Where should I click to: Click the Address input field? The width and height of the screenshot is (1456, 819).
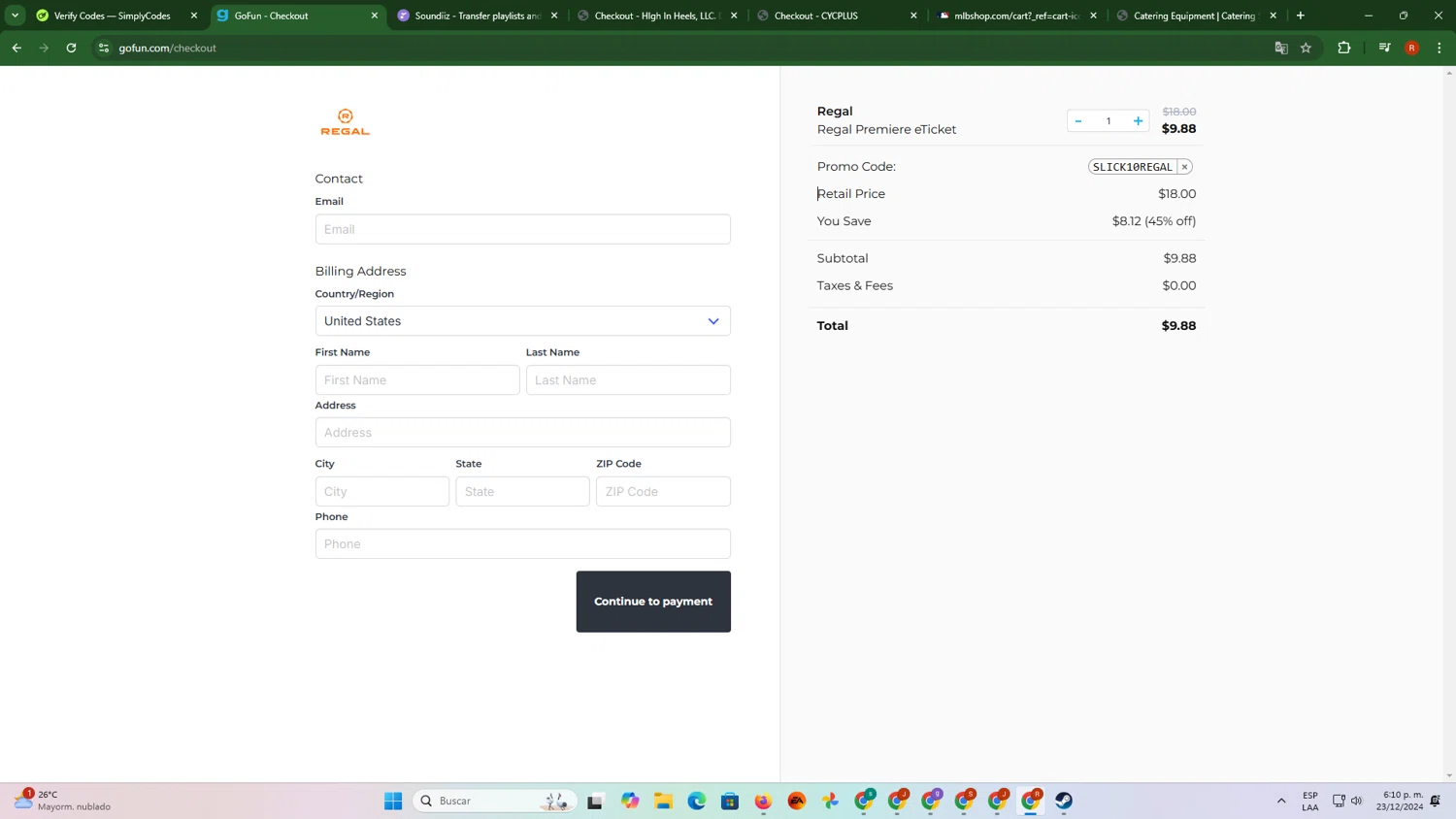522,433
